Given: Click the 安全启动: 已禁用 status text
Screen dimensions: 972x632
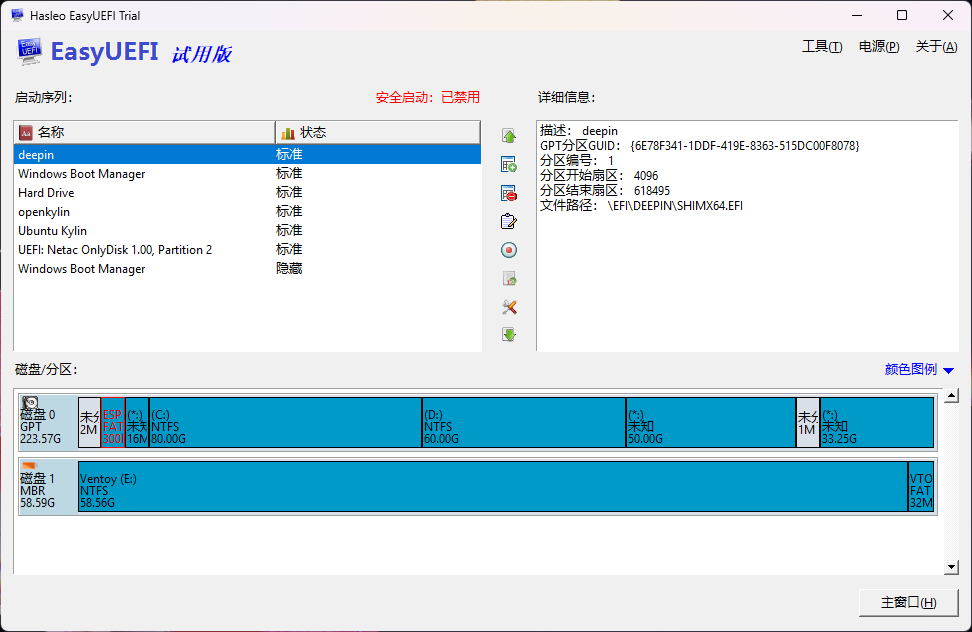Looking at the screenshot, I should (427, 97).
